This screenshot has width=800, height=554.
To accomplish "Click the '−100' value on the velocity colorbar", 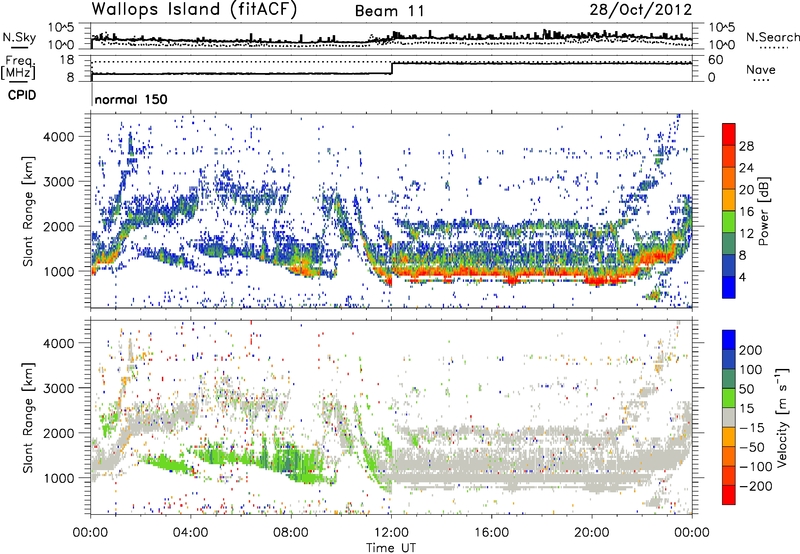I will 756,467.
